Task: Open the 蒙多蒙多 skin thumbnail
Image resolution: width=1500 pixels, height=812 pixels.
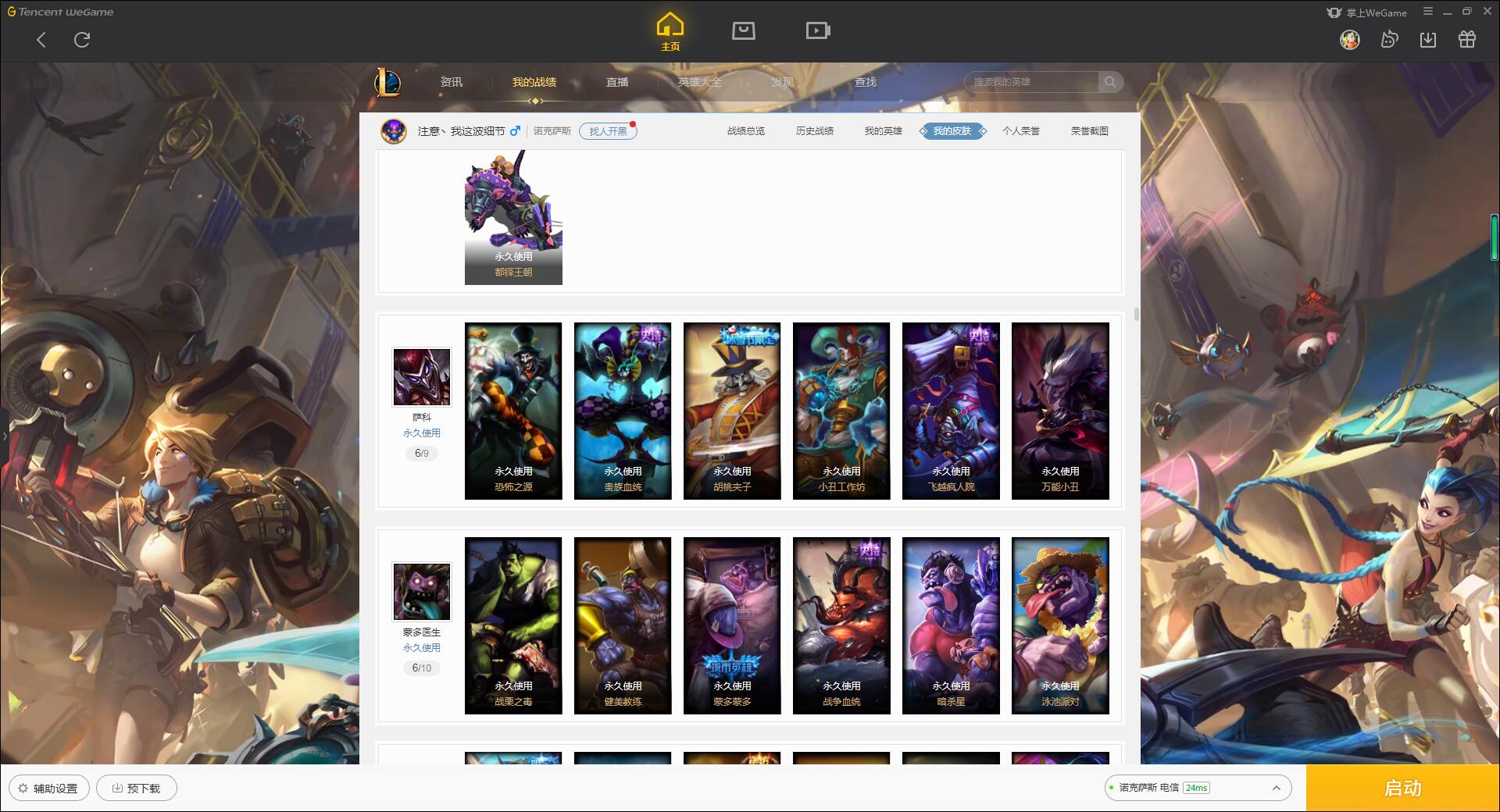Action: click(732, 625)
